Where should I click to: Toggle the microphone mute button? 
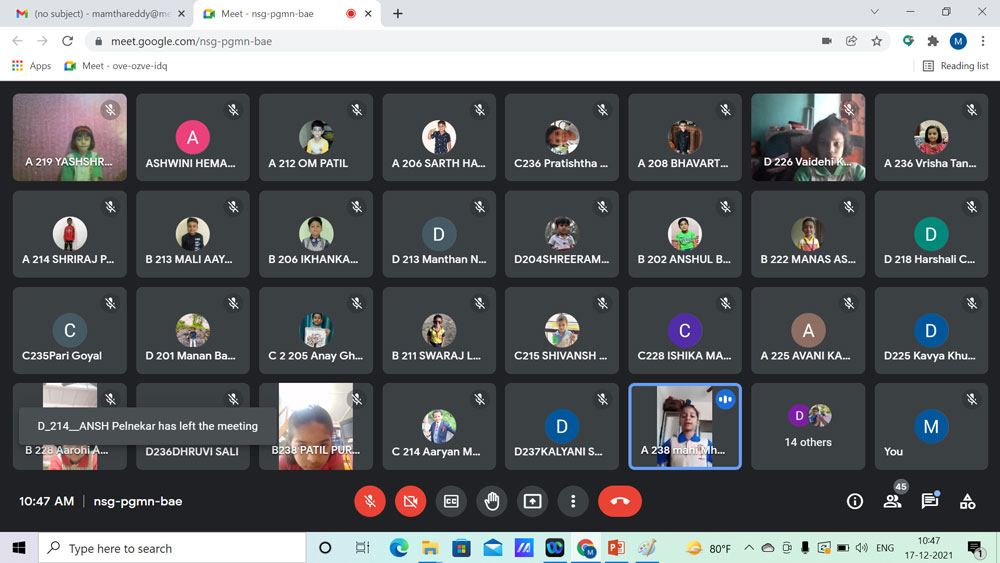(x=370, y=501)
